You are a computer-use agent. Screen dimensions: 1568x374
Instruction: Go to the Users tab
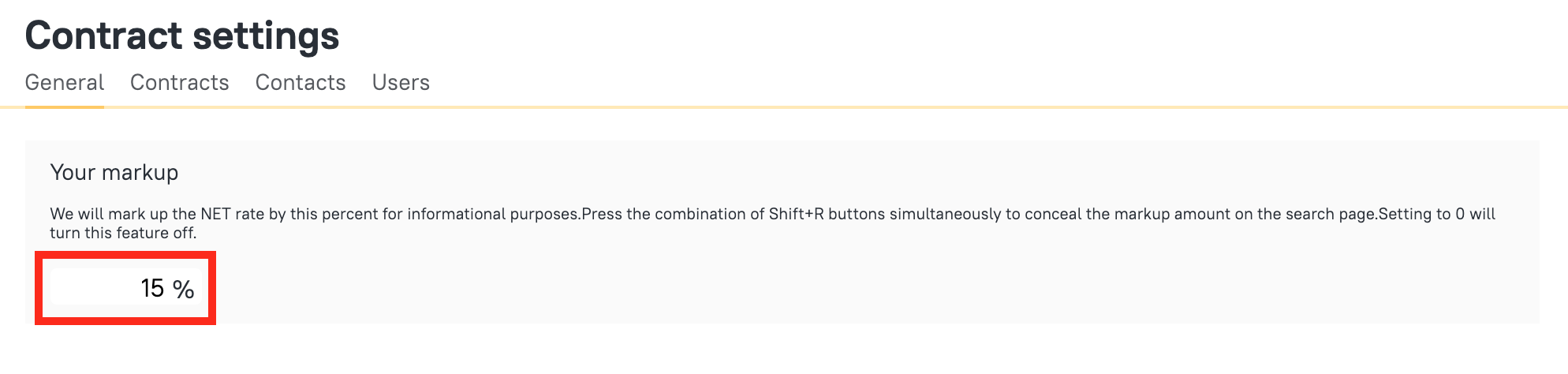401,83
